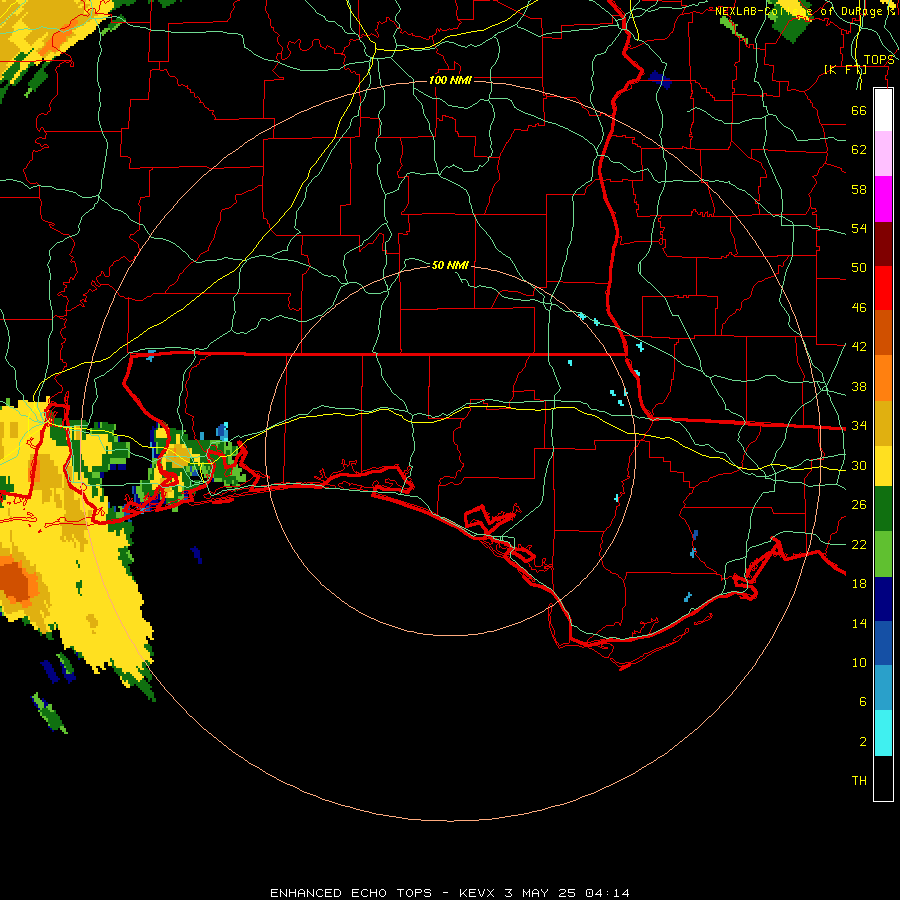Screen dimensions: 900x900
Task: Click the 54 legend value
Action: coord(859,228)
